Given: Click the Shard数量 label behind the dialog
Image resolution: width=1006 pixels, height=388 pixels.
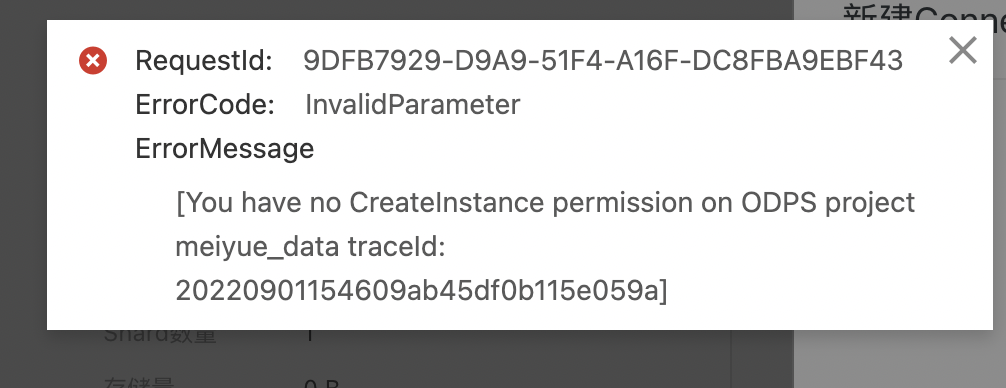Looking at the screenshot, I should [x=160, y=336].
